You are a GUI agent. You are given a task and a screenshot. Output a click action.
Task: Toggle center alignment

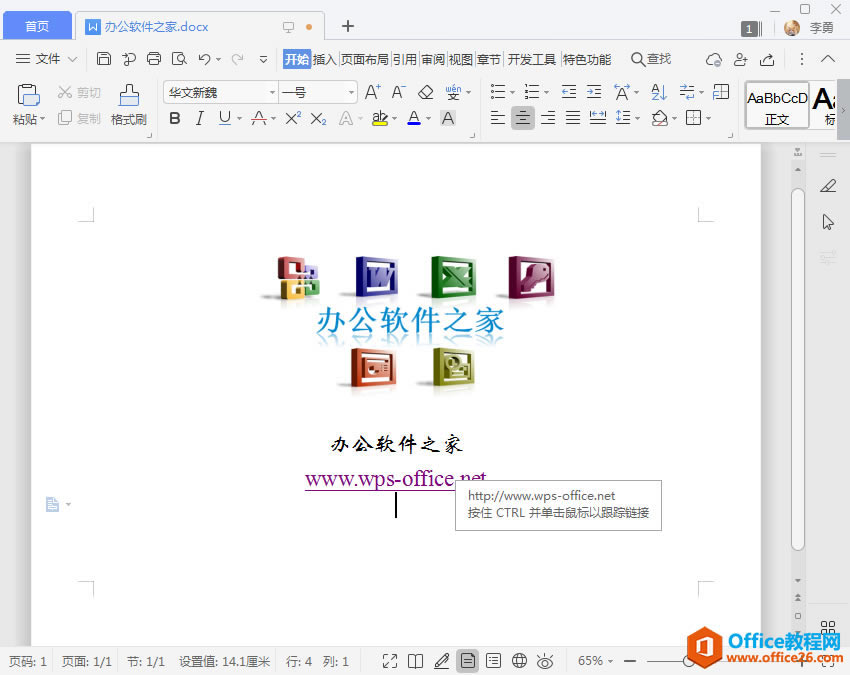click(x=523, y=118)
